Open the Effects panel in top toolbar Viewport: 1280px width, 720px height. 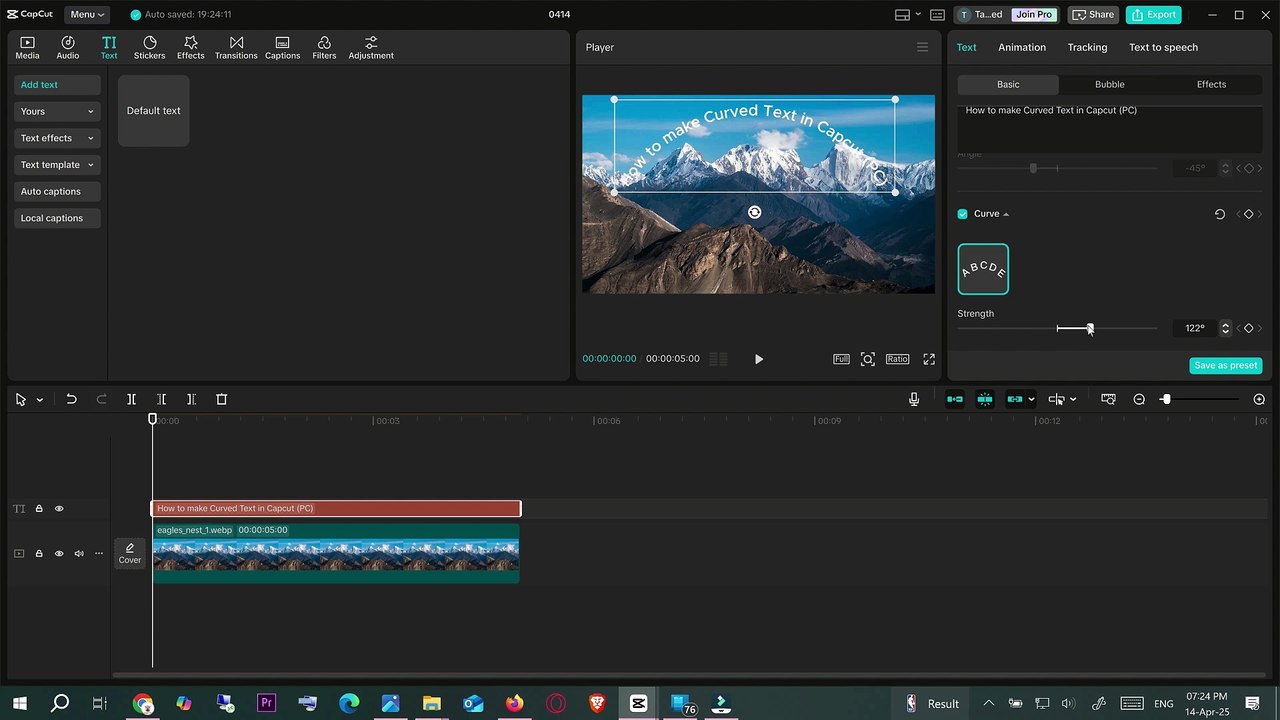191,47
